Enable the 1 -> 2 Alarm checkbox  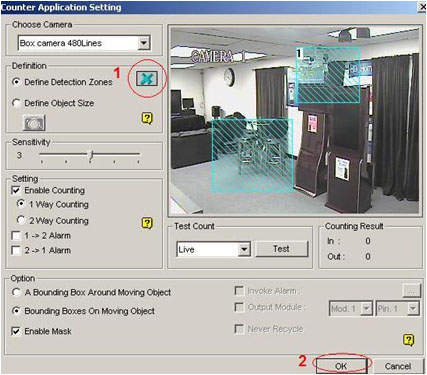pyautogui.click(x=16, y=236)
